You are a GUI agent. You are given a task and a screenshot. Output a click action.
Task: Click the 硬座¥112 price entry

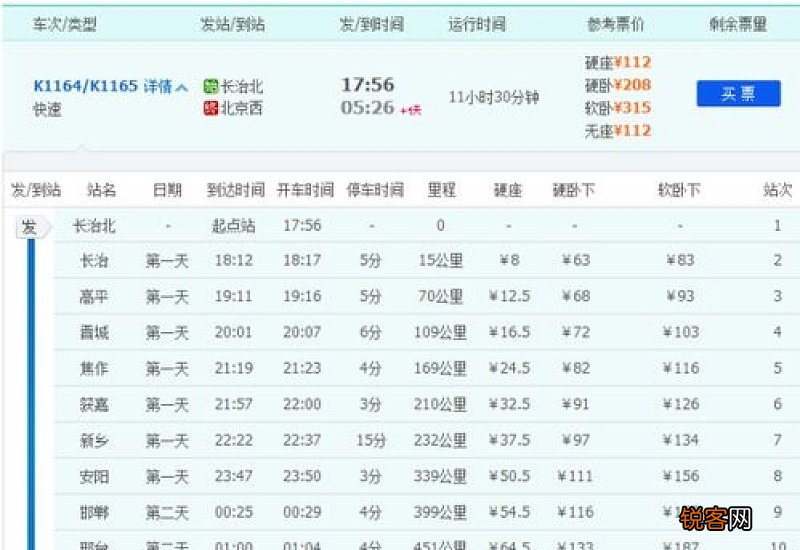click(x=618, y=62)
